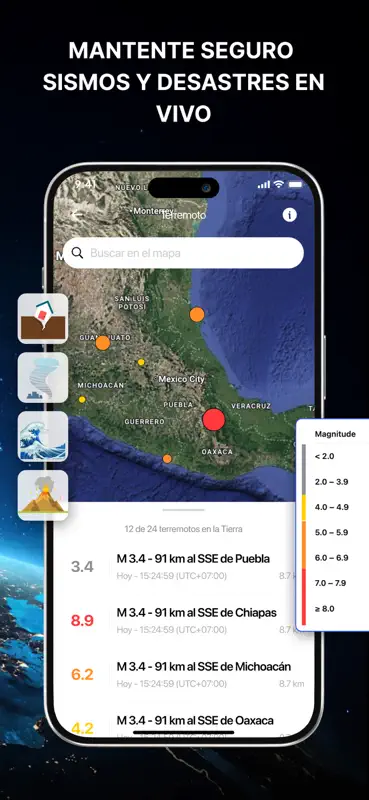This screenshot has width=369, height=800.
Task: Click the terremoto screen title
Action: (x=184, y=215)
